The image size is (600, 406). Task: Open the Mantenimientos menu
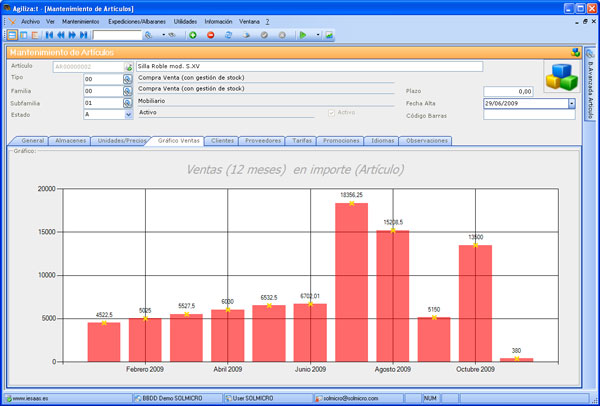(80, 22)
